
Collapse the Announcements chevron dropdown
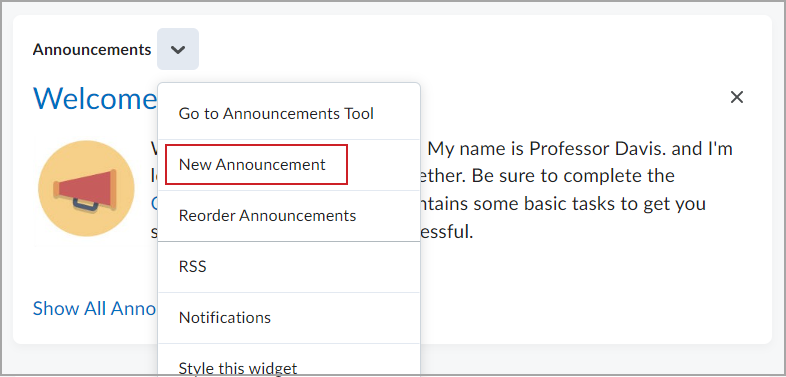(x=178, y=49)
